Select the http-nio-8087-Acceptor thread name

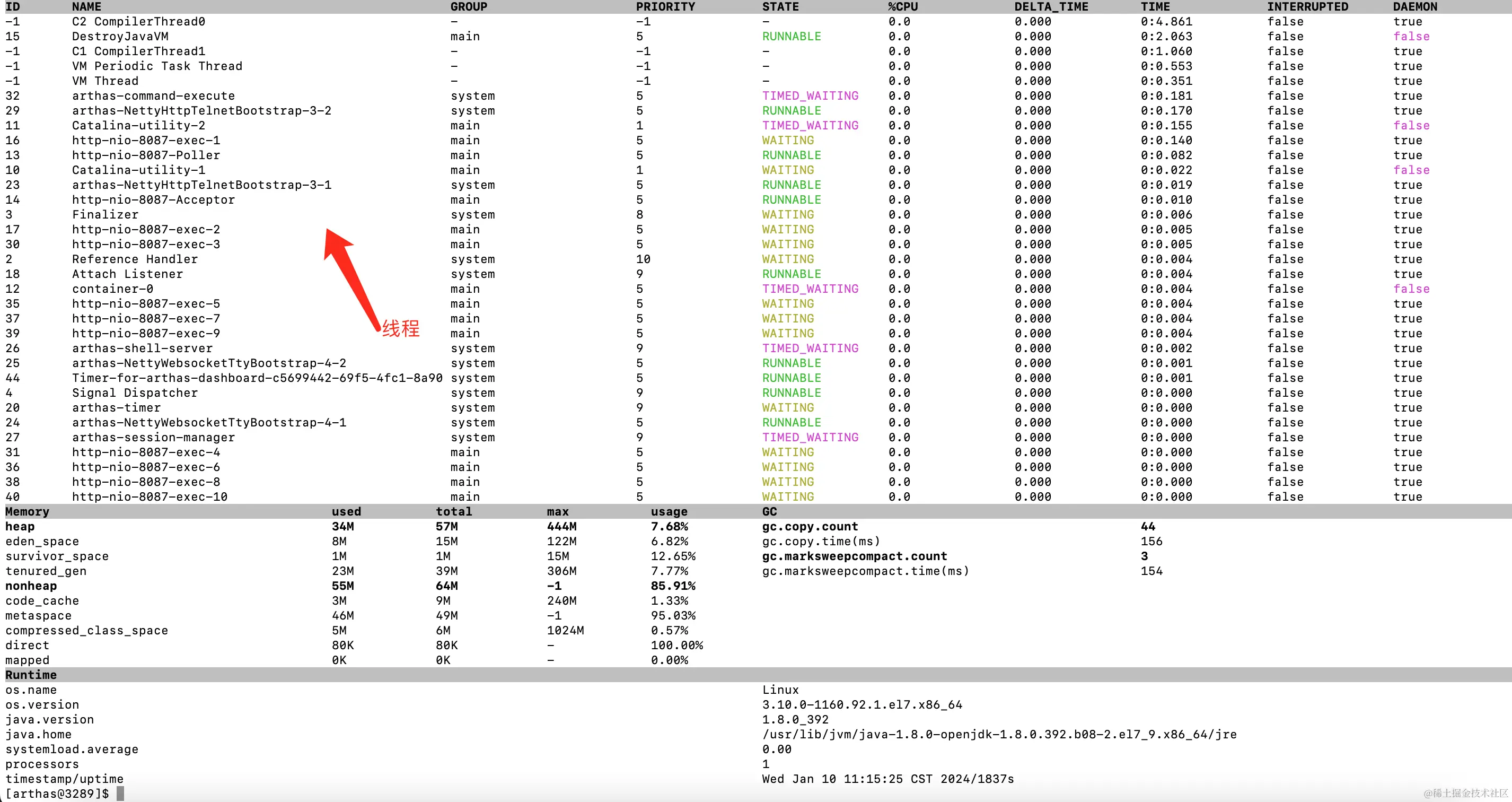coord(153,199)
